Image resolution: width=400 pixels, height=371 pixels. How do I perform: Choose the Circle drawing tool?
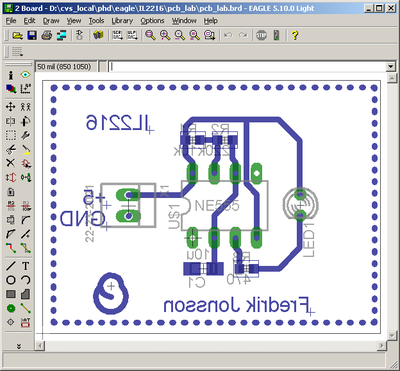pyautogui.click(x=11, y=280)
